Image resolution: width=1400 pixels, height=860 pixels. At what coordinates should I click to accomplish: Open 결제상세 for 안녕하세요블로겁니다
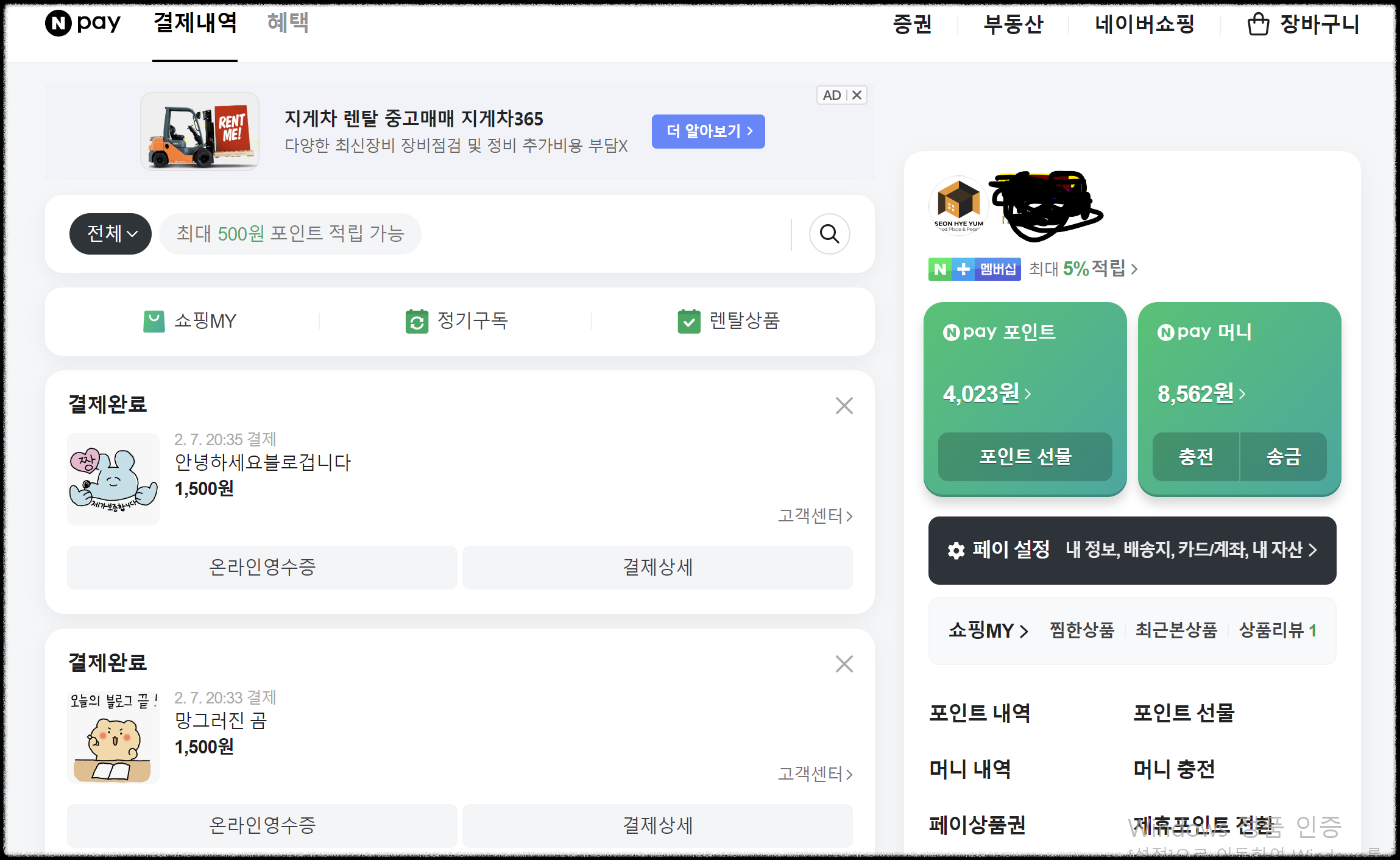[x=657, y=567]
